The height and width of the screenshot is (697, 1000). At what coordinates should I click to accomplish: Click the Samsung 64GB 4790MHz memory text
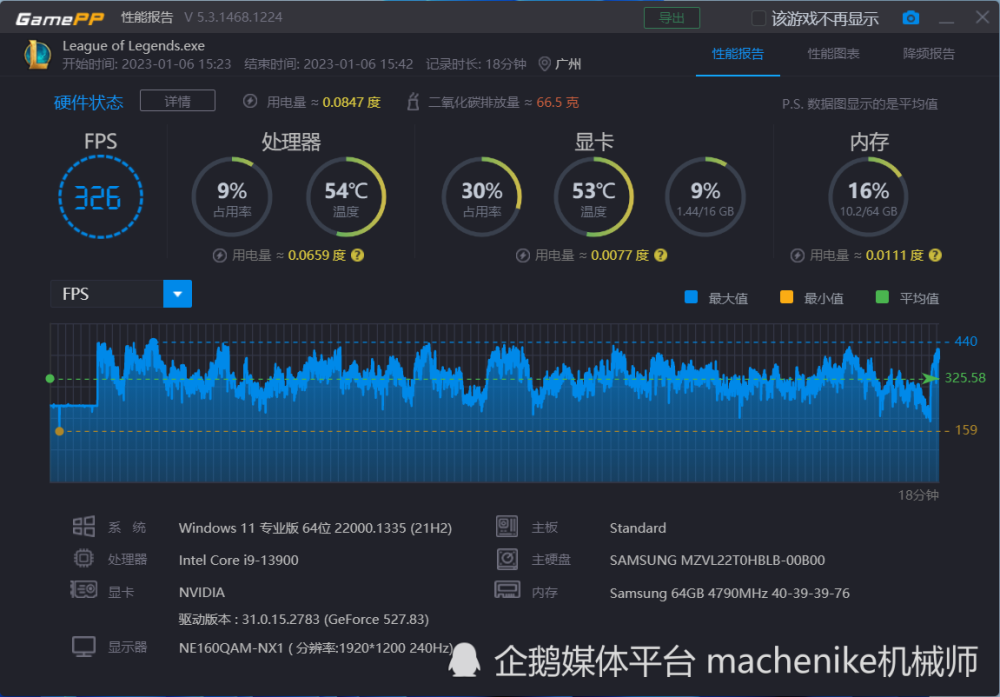pyautogui.click(x=730, y=593)
